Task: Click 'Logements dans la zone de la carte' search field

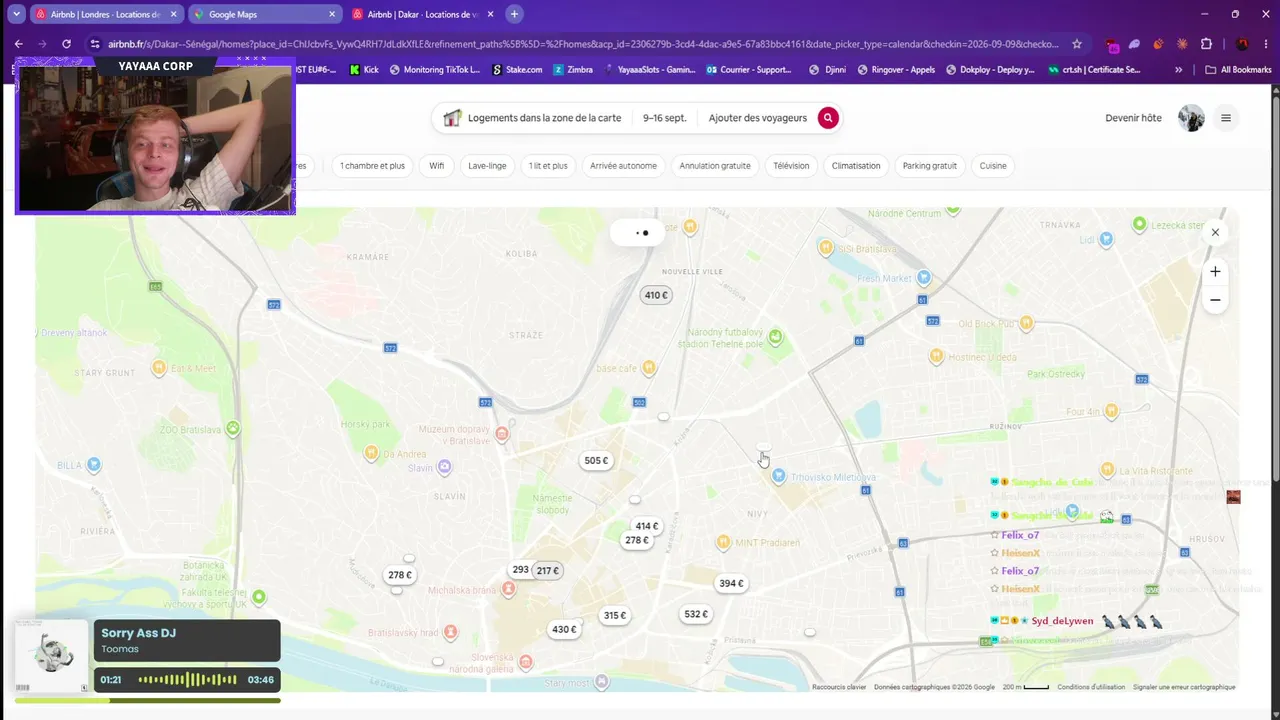Action: pyautogui.click(x=533, y=118)
